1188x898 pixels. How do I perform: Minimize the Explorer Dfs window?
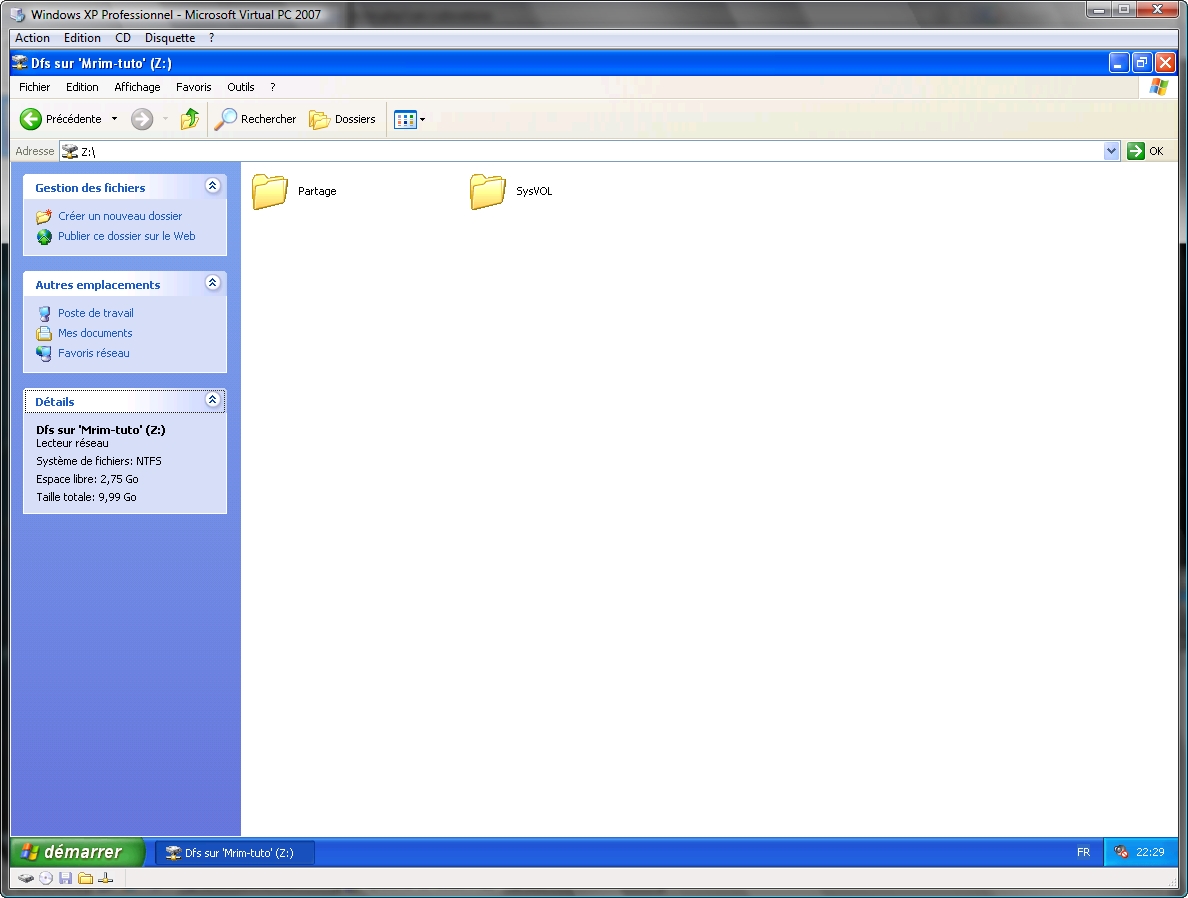[1119, 63]
